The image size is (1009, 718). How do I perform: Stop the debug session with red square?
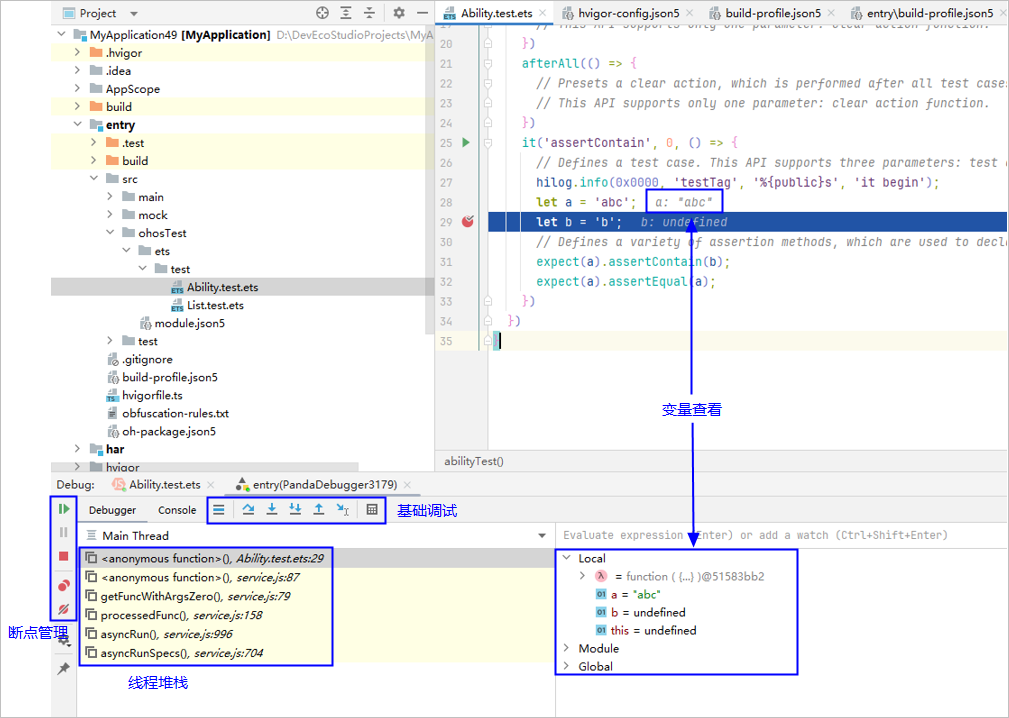coord(64,556)
